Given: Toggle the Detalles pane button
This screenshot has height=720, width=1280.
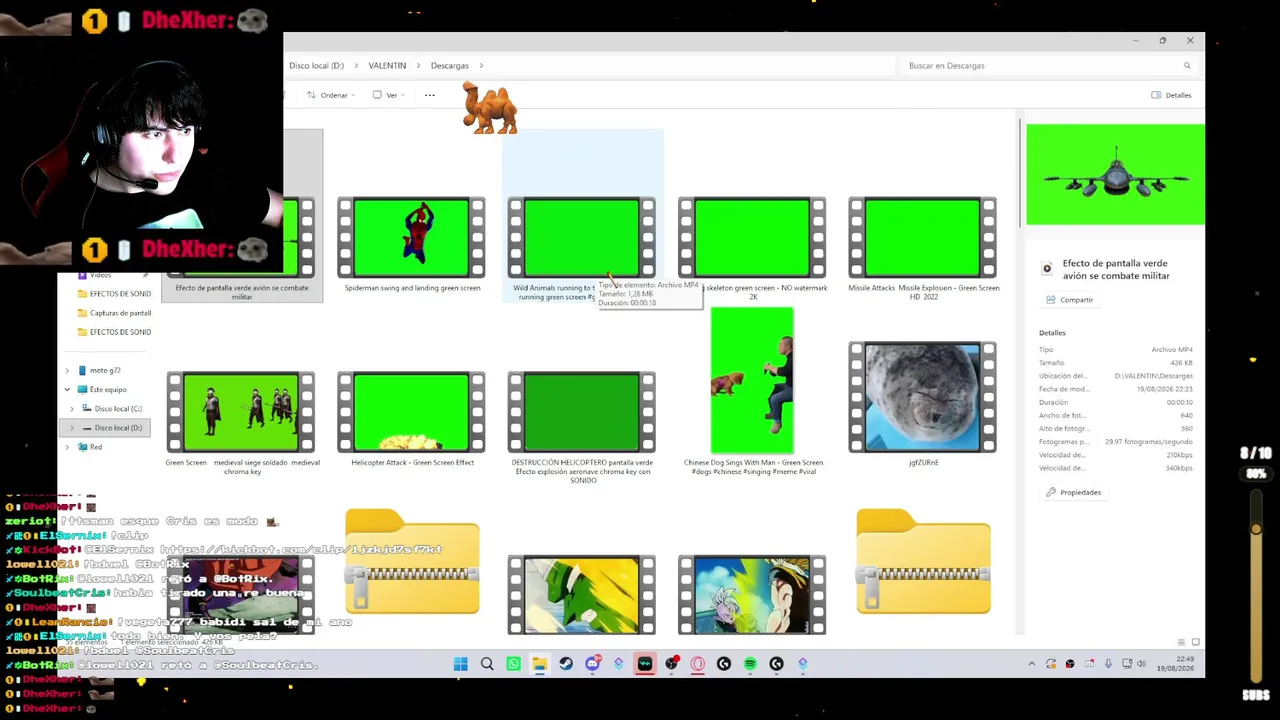Looking at the screenshot, I should click(1171, 95).
